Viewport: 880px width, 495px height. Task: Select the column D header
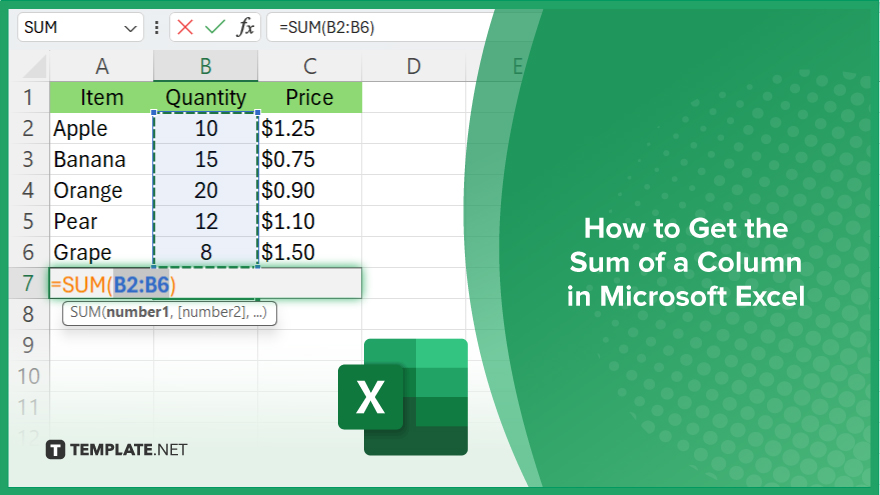pyautogui.click(x=414, y=66)
